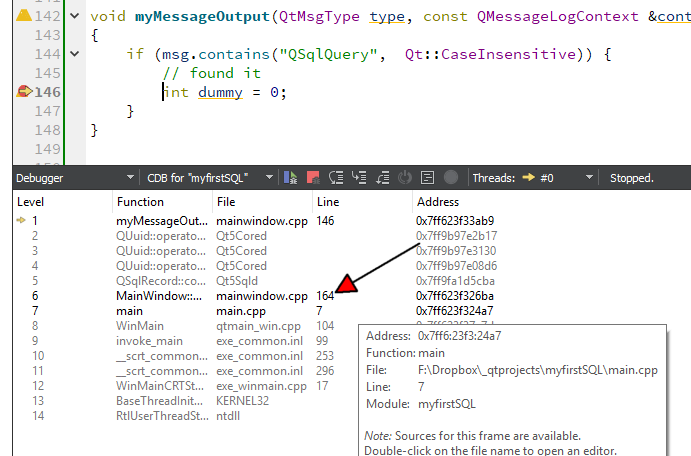Click the Function column header
691x456 pixels.
click(140, 202)
